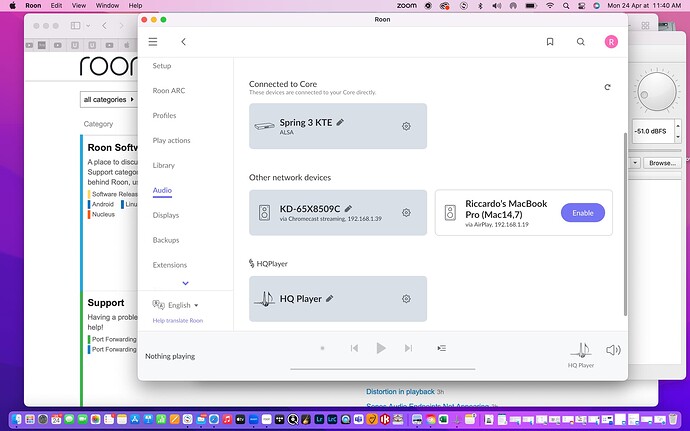Open the View menu in menu bar

point(79,5)
